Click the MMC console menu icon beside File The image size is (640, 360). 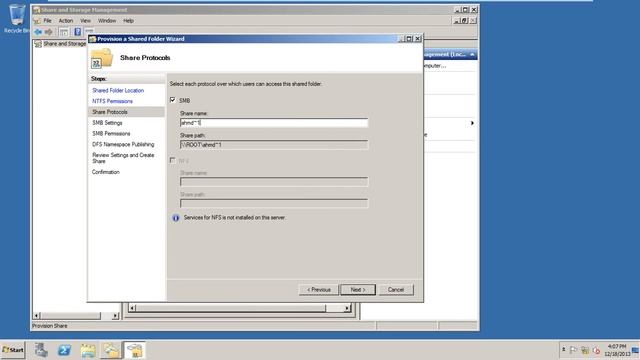coord(37,20)
